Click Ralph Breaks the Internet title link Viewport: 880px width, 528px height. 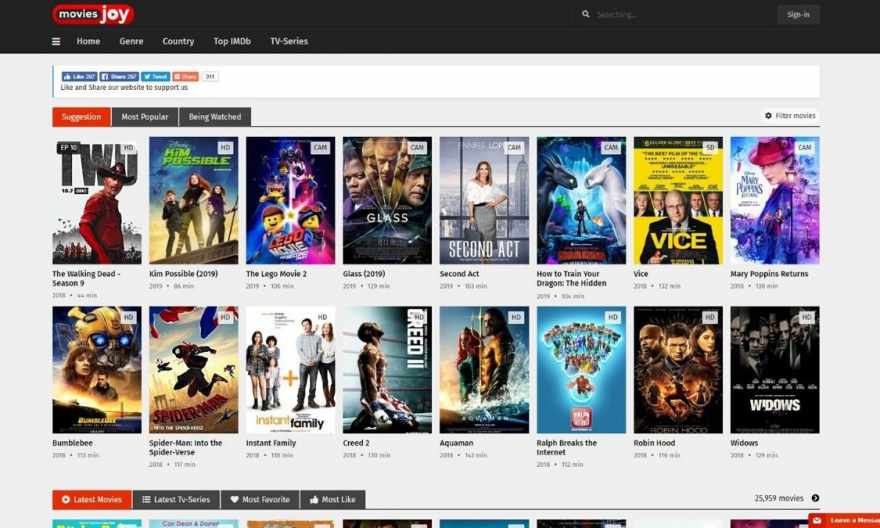(x=567, y=448)
